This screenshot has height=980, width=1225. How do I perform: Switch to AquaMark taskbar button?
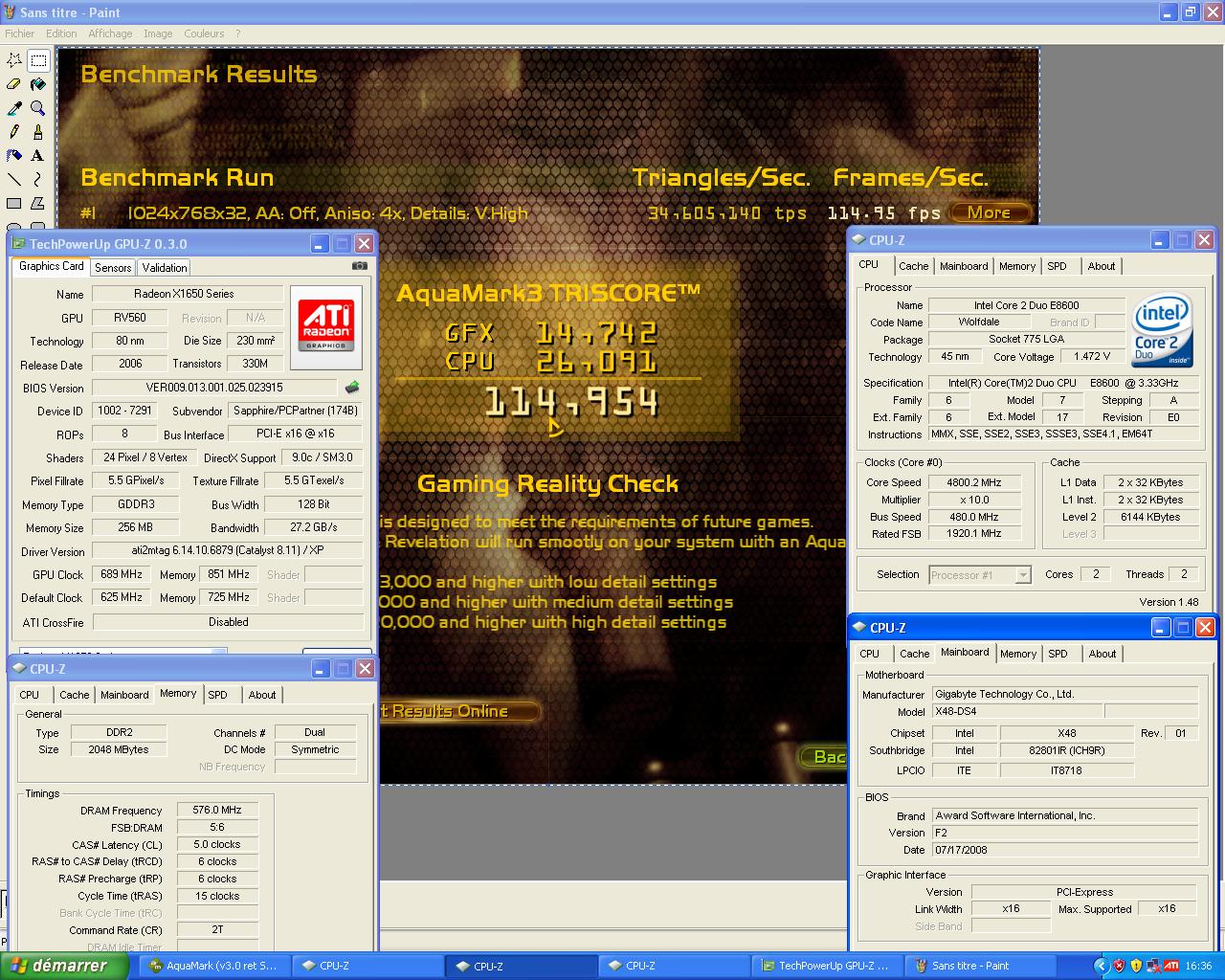[x=214, y=966]
